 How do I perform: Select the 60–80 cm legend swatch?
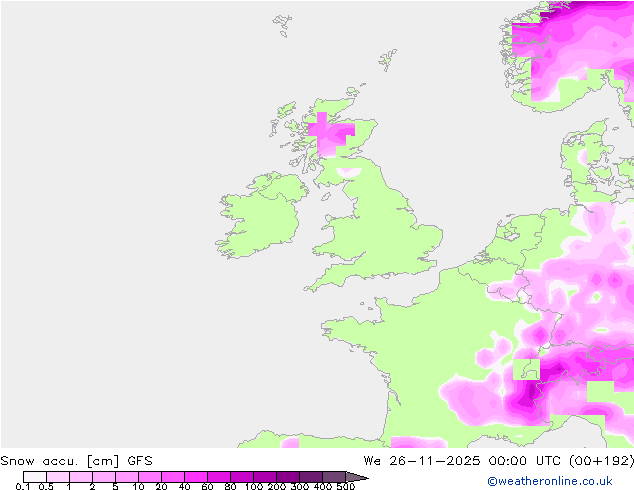pyautogui.click(x=219, y=477)
